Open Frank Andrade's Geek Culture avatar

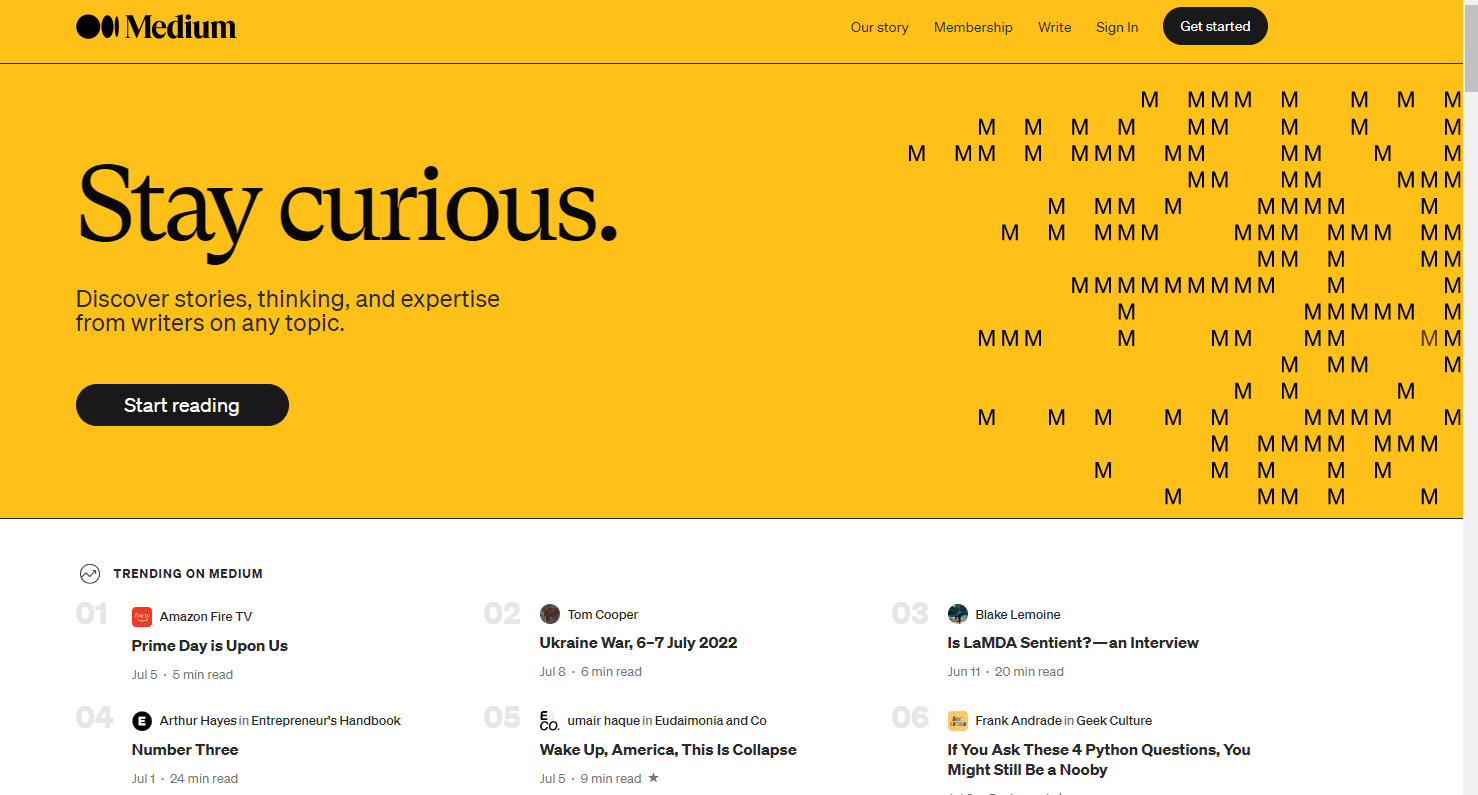tap(958, 721)
